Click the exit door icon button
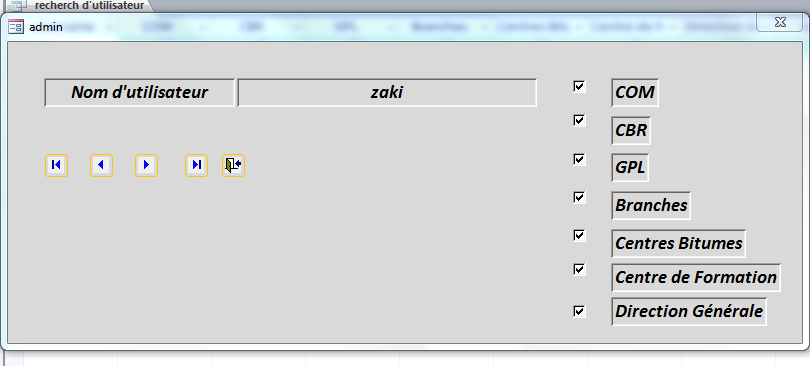 point(233,165)
